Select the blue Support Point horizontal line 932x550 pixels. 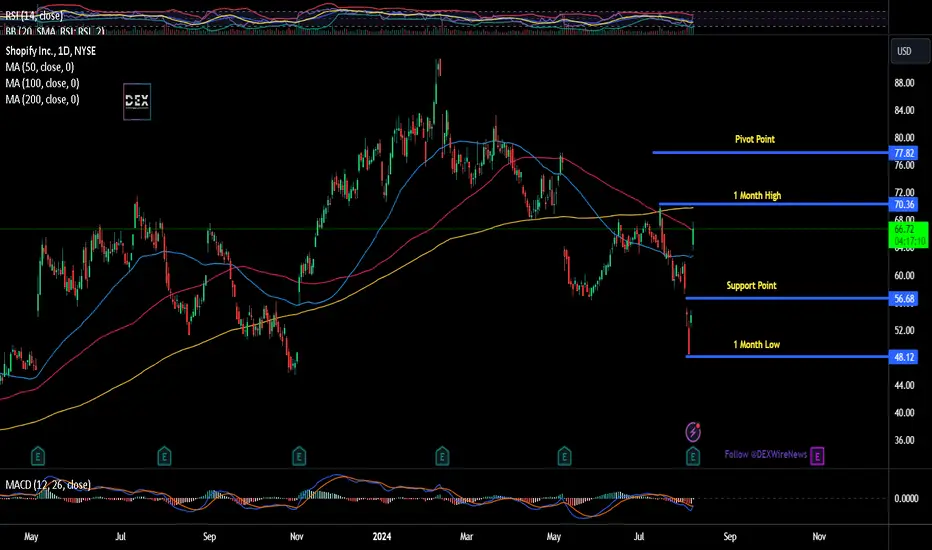[x=787, y=298]
